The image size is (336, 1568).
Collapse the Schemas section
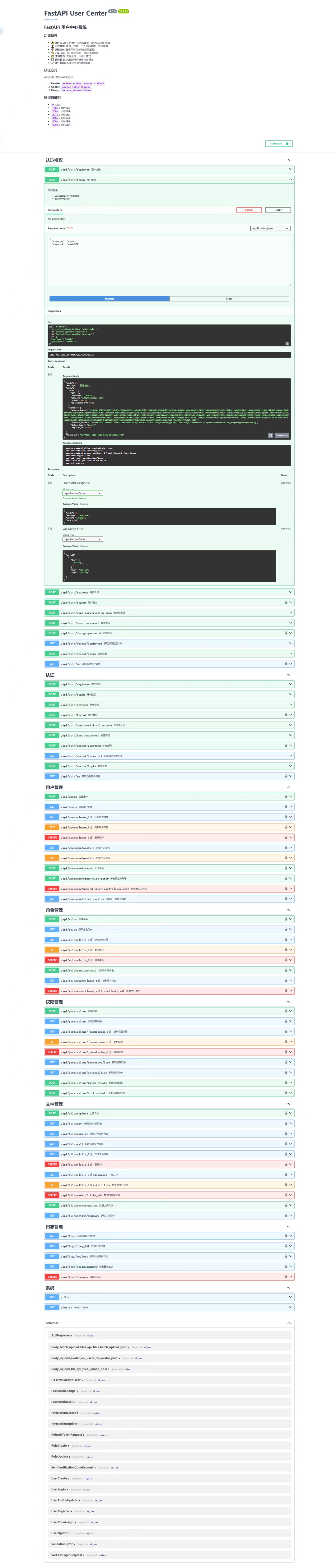click(288, 1323)
